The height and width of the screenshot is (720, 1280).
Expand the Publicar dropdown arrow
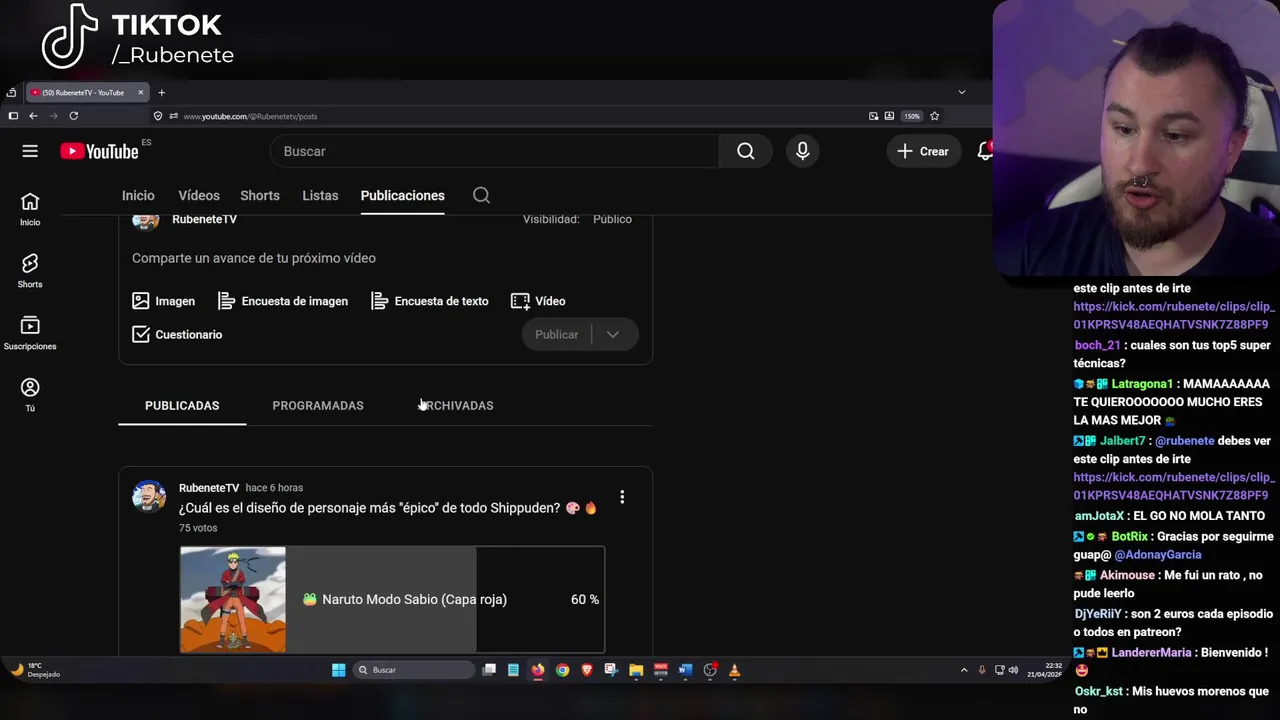[613, 334]
